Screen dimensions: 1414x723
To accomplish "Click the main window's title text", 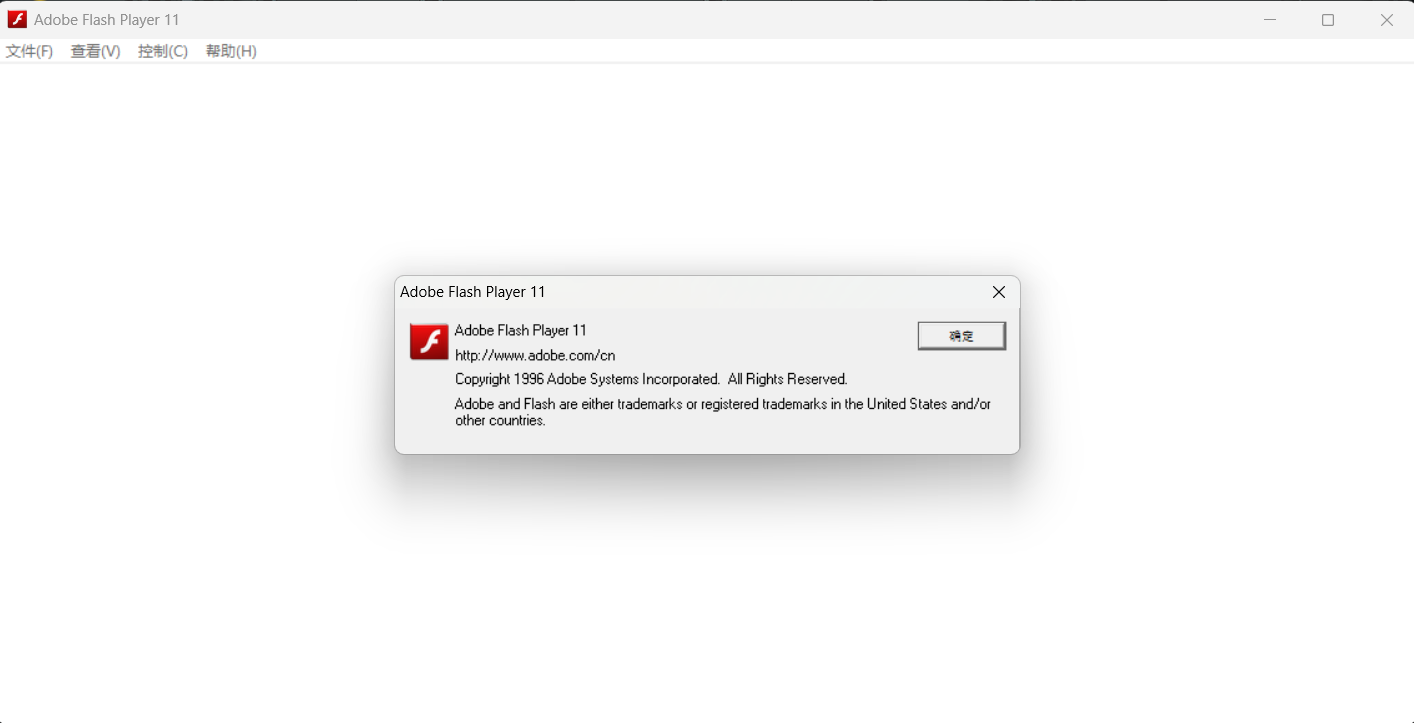I will tap(107, 20).
